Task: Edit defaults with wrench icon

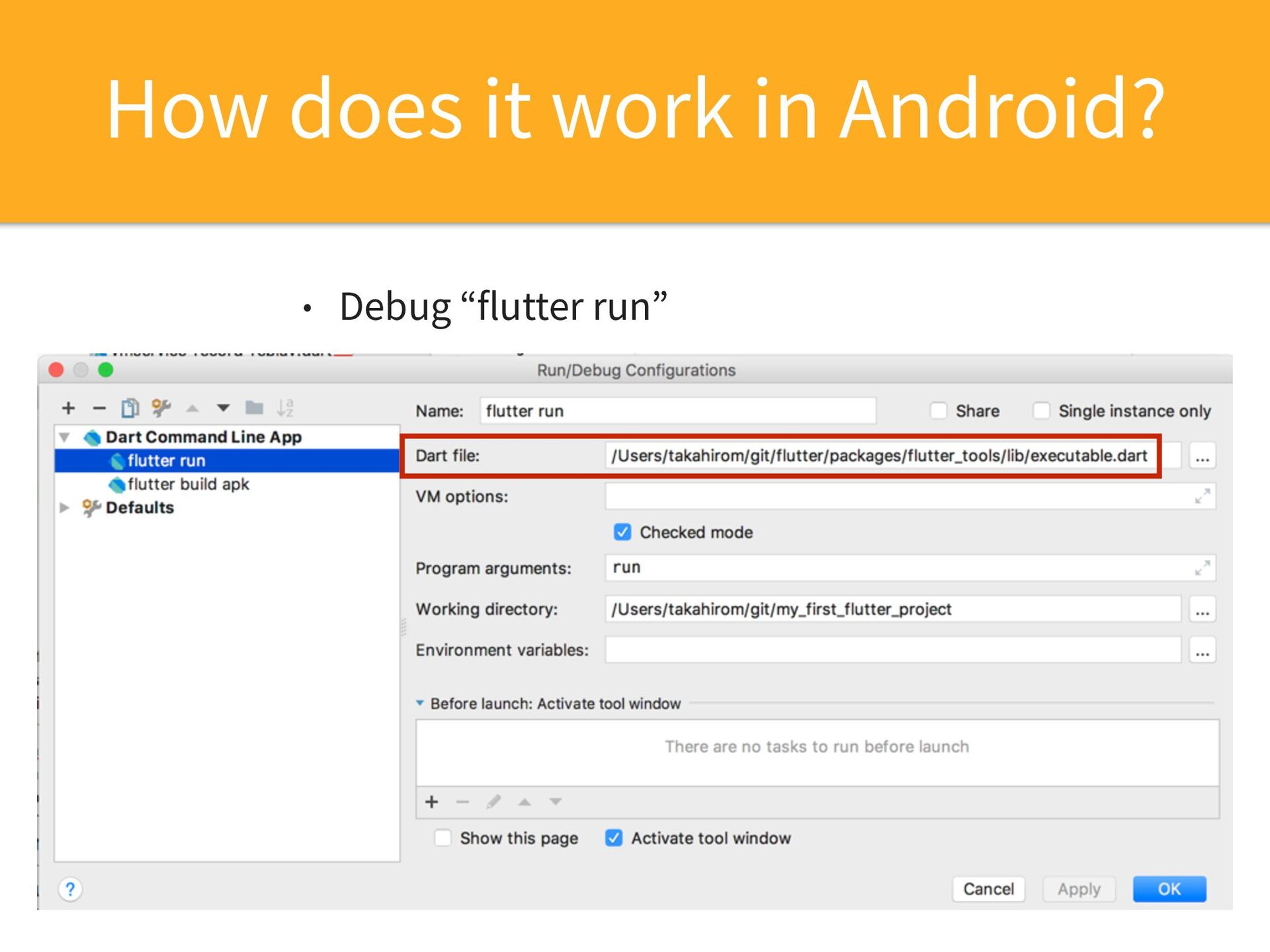Action: [161, 408]
